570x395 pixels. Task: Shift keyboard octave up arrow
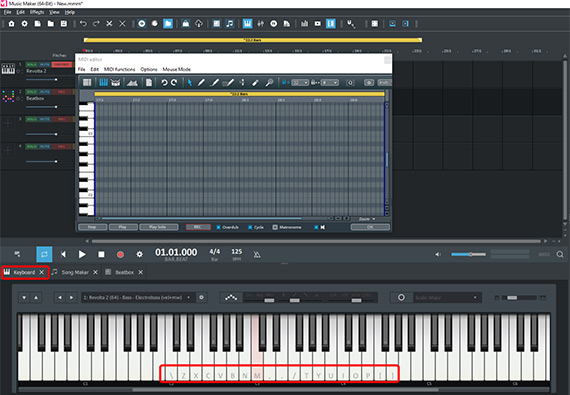(36, 298)
